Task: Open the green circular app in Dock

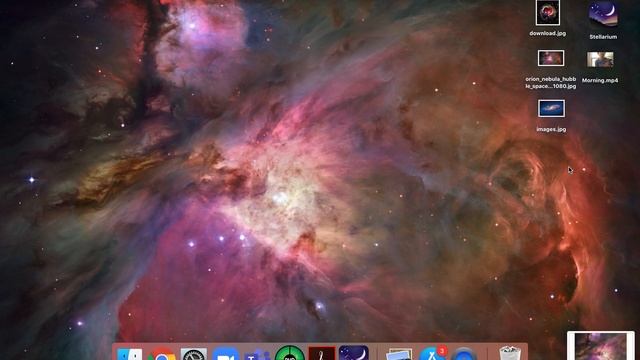Action: (289, 353)
